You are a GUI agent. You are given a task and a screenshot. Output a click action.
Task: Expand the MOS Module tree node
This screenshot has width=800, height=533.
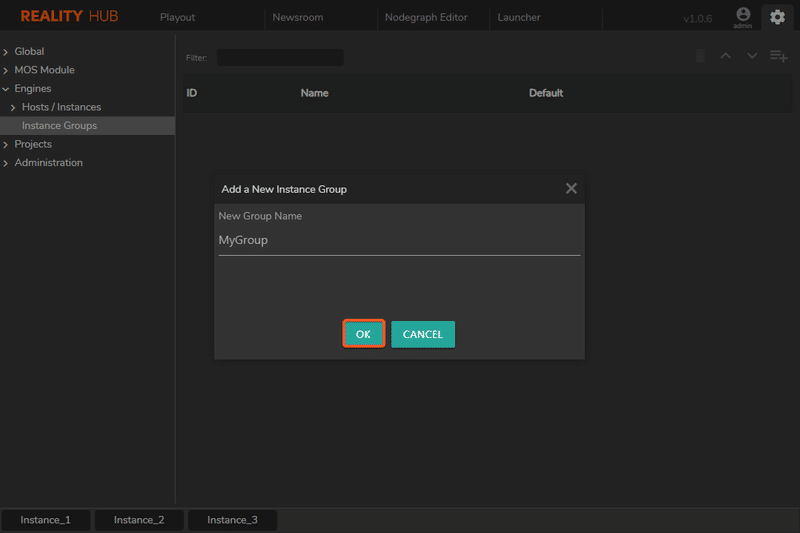pyautogui.click(x=6, y=70)
